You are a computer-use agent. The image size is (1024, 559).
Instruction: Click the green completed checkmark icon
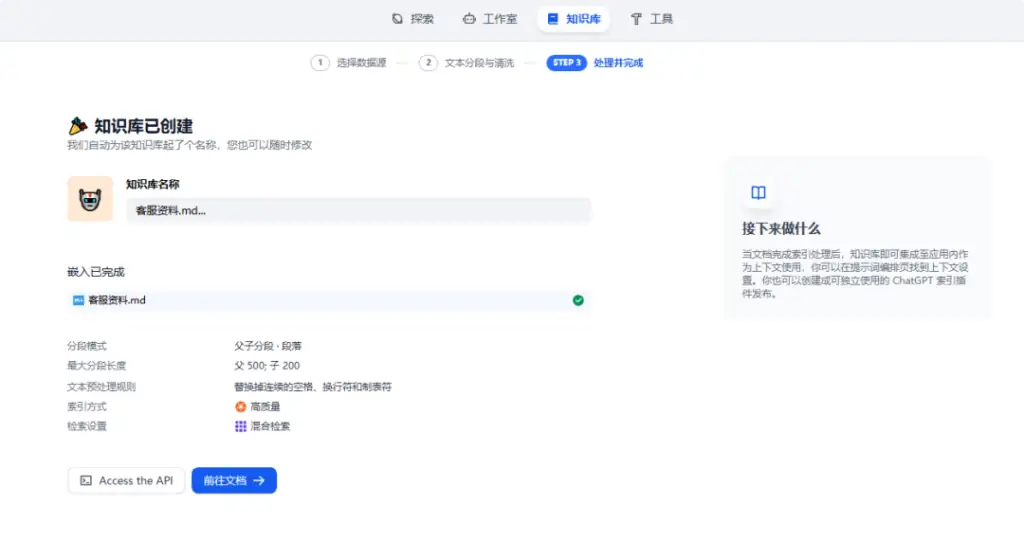(578, 300)
